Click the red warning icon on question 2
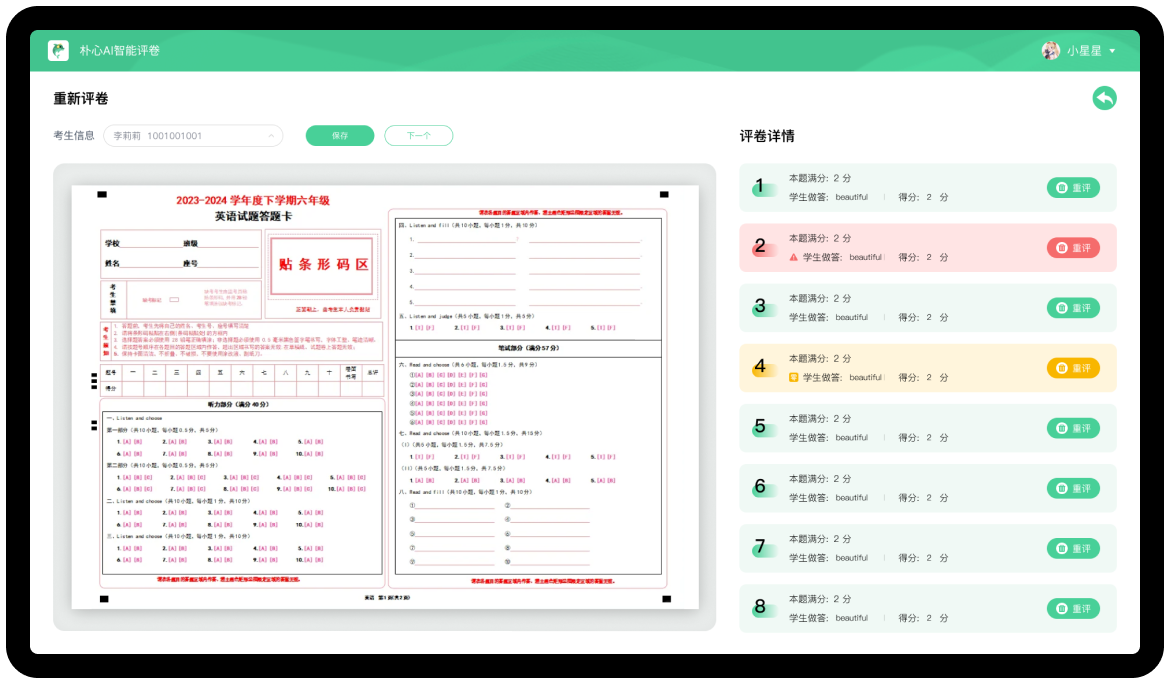The image size is (1170, 686). pos(794,257)
